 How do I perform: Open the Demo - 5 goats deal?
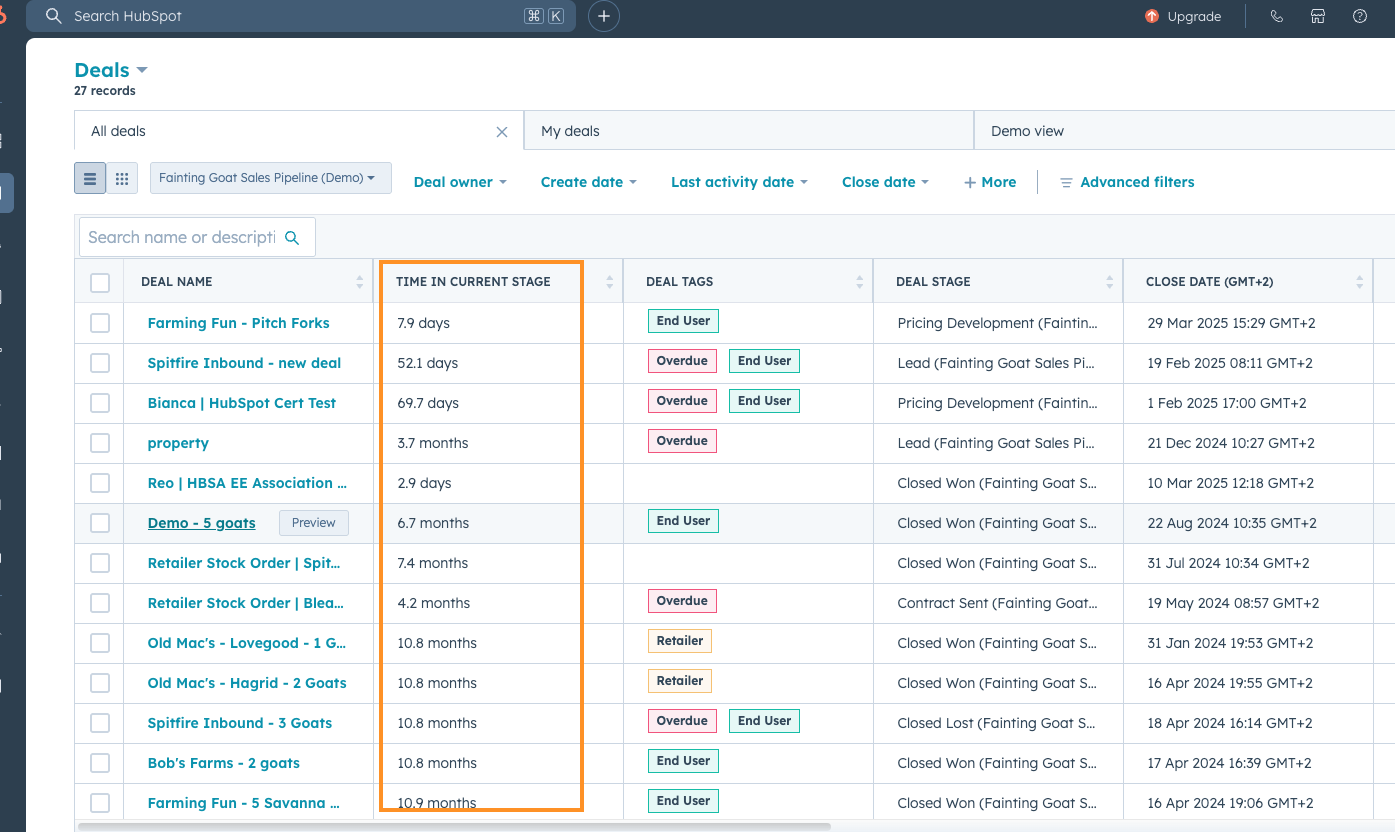click(202, 523)
